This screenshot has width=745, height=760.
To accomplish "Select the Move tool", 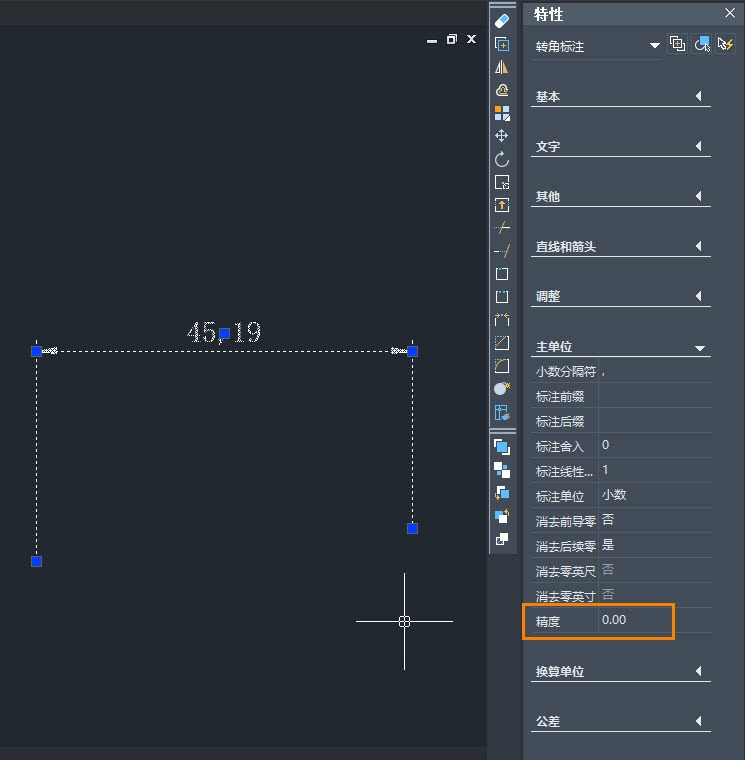I will click(502, 136).
